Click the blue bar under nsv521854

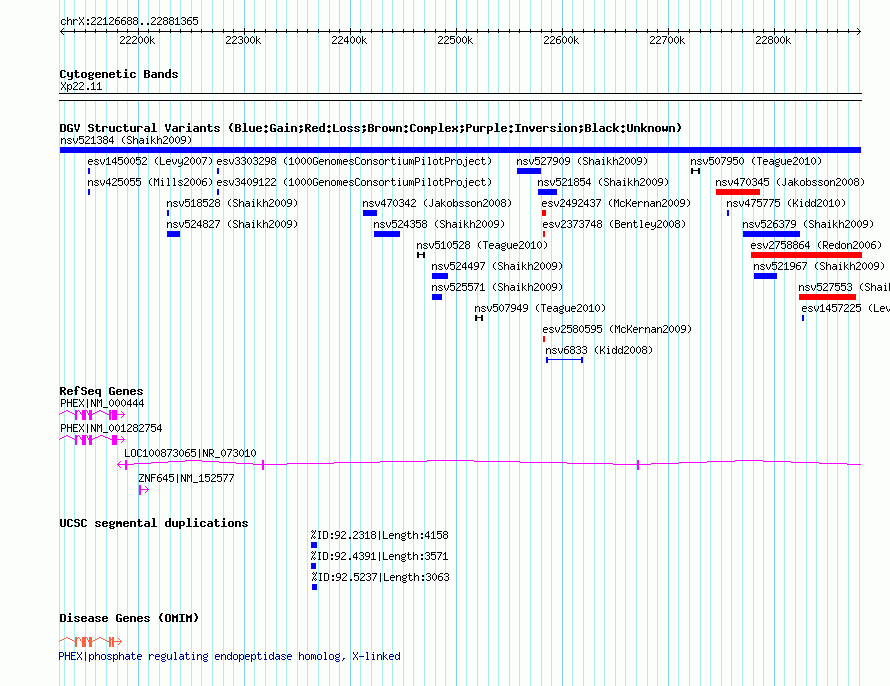pos(548,192)
